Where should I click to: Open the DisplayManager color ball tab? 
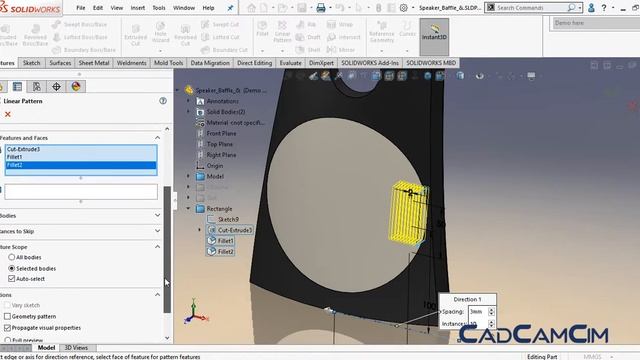point(76,86)
